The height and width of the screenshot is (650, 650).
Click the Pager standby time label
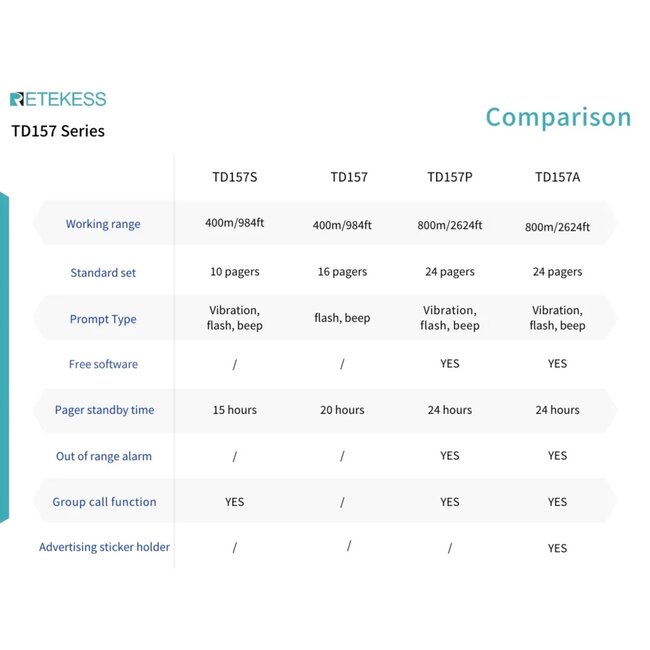tap(104, 410)
